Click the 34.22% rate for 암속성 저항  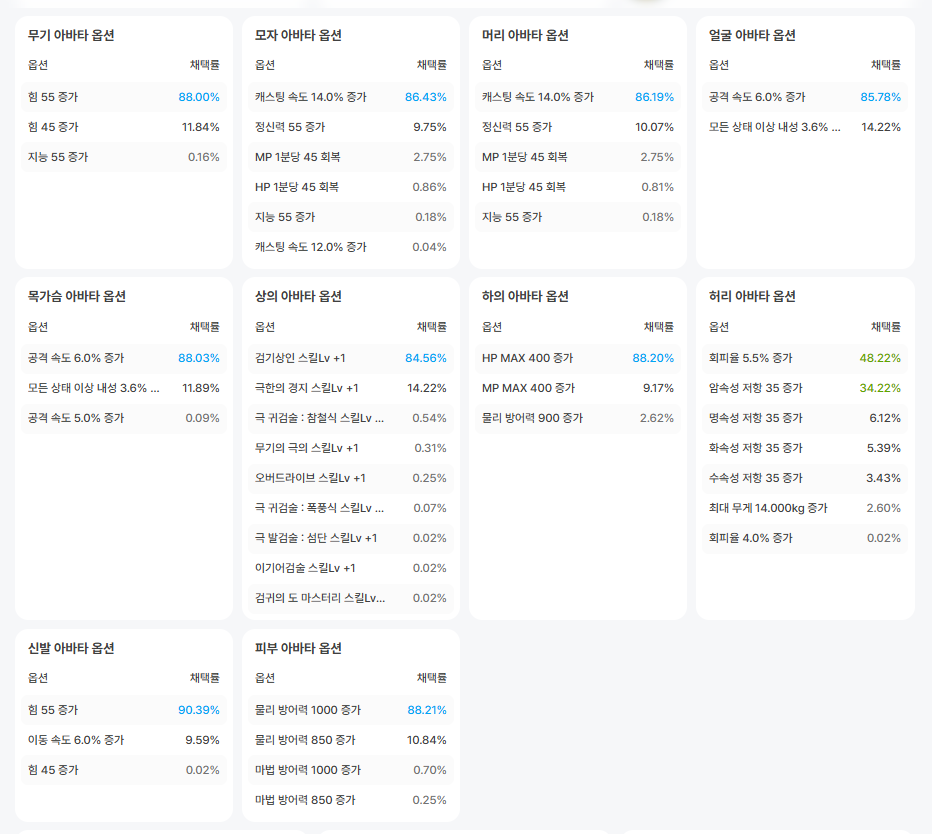click(880, 388)
